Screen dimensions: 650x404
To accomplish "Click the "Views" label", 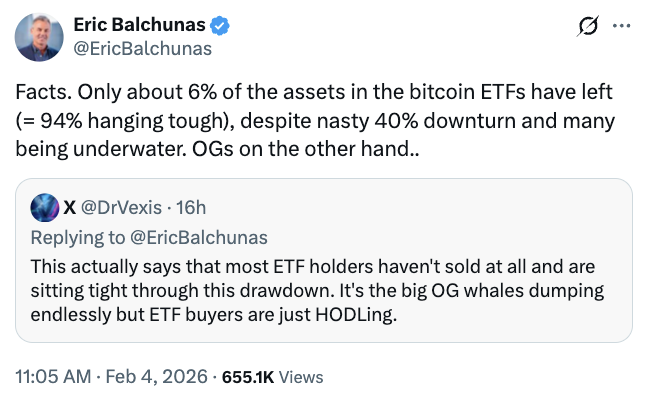I will click(301, 377).
